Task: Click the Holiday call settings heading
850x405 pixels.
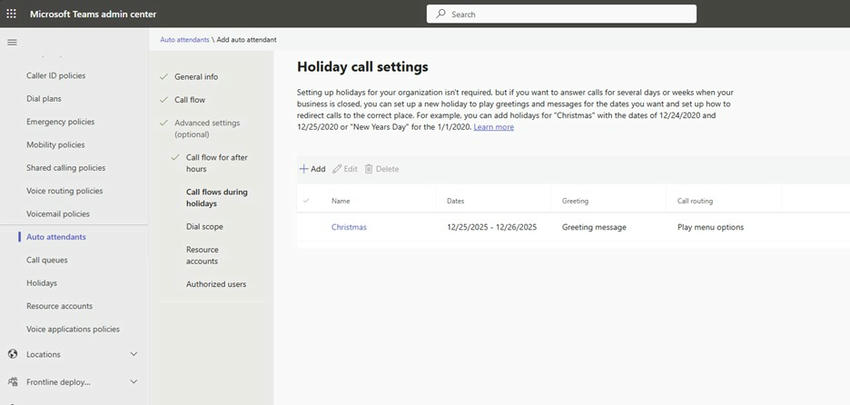Action: tap(363, 67)
